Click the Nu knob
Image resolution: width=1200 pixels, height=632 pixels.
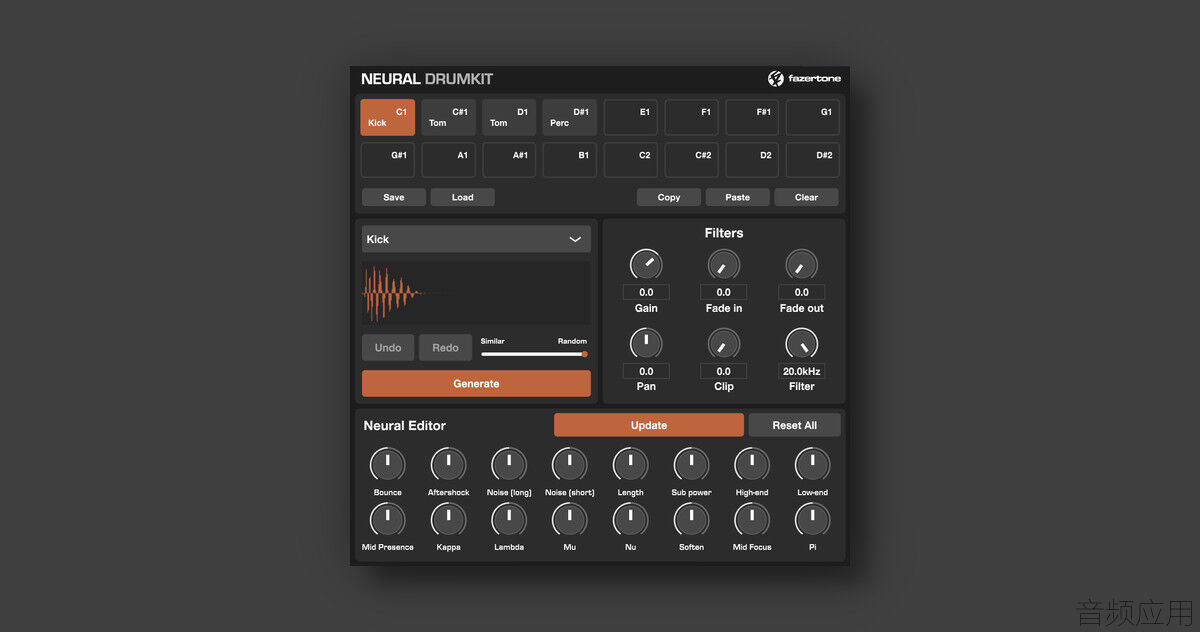pos(631,519)
